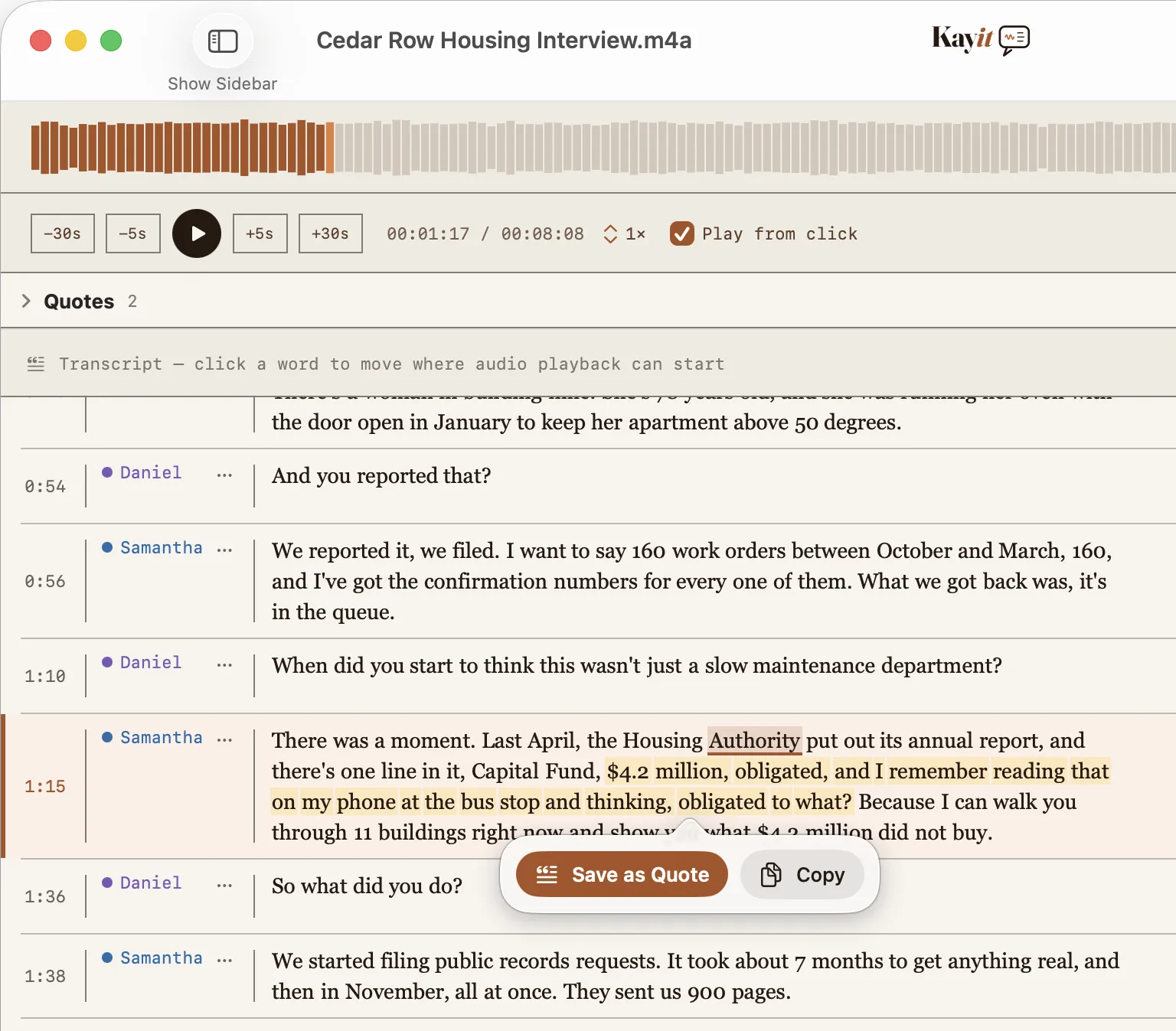Viewport: 1176px width, 1031px height.
Task: Click the 00:01:17 current time display
Action: (x=428, y=234)
